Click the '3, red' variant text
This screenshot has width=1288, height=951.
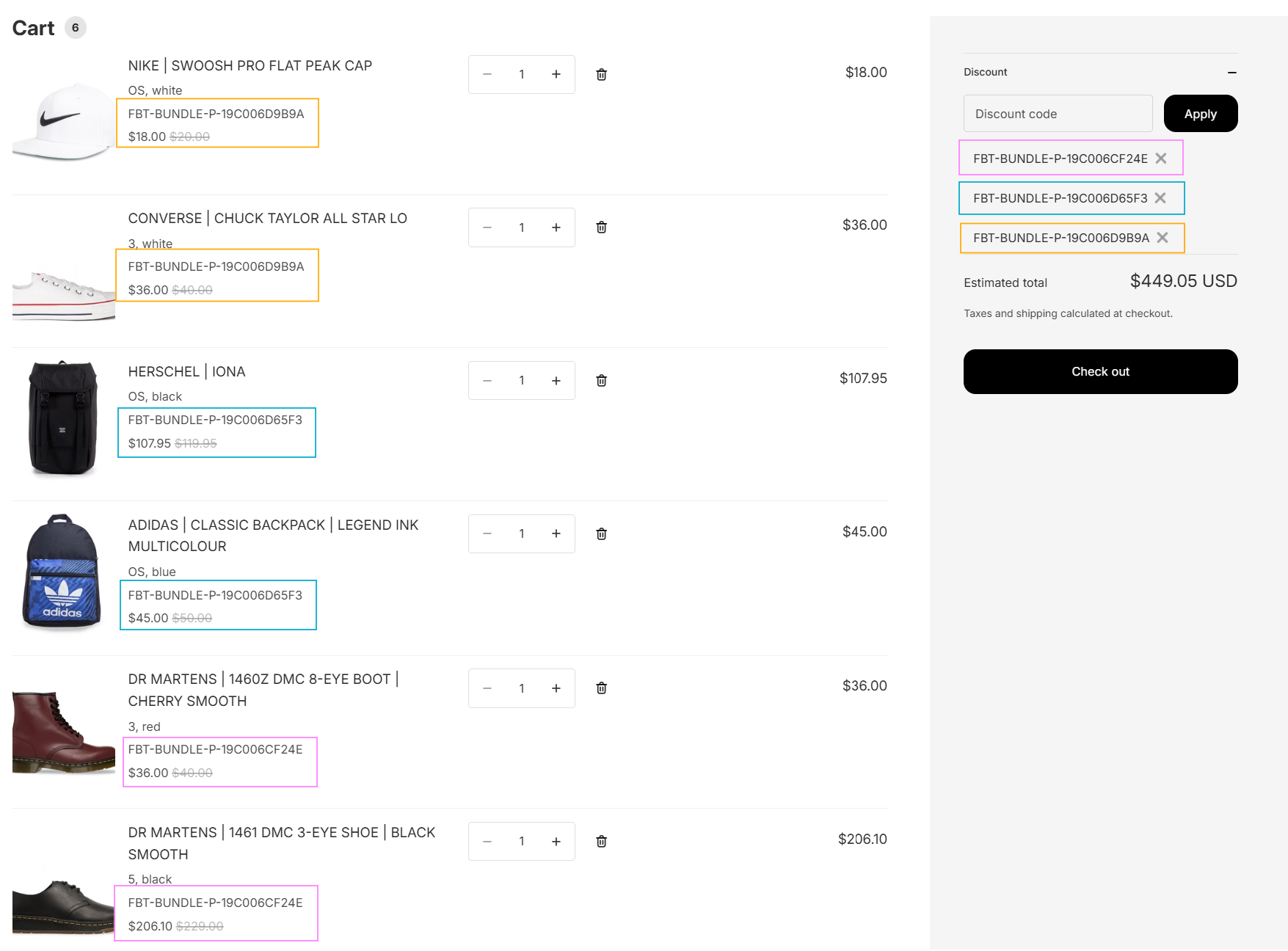click(x=144, y=726)
